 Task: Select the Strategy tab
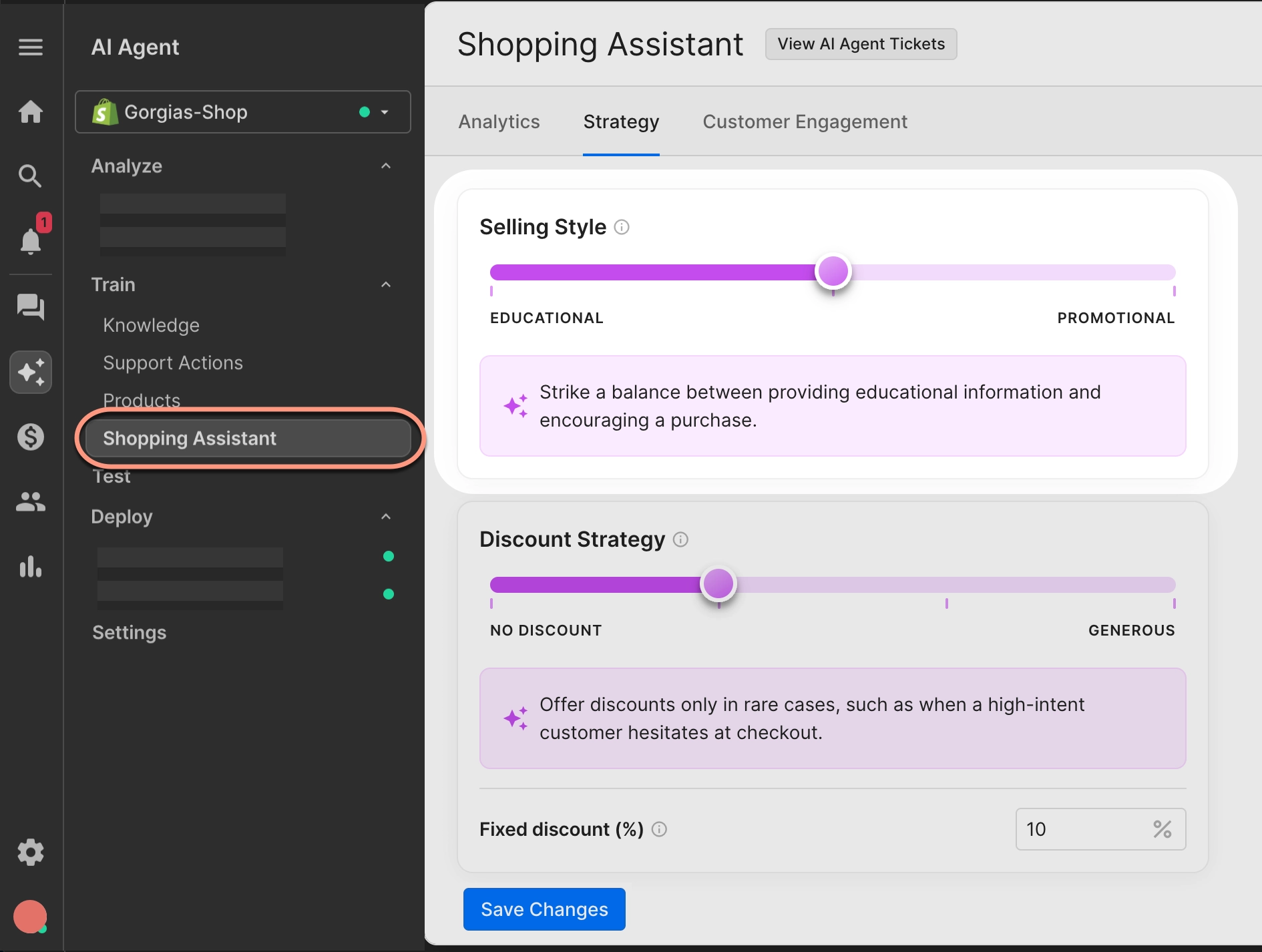coord(621,122)
